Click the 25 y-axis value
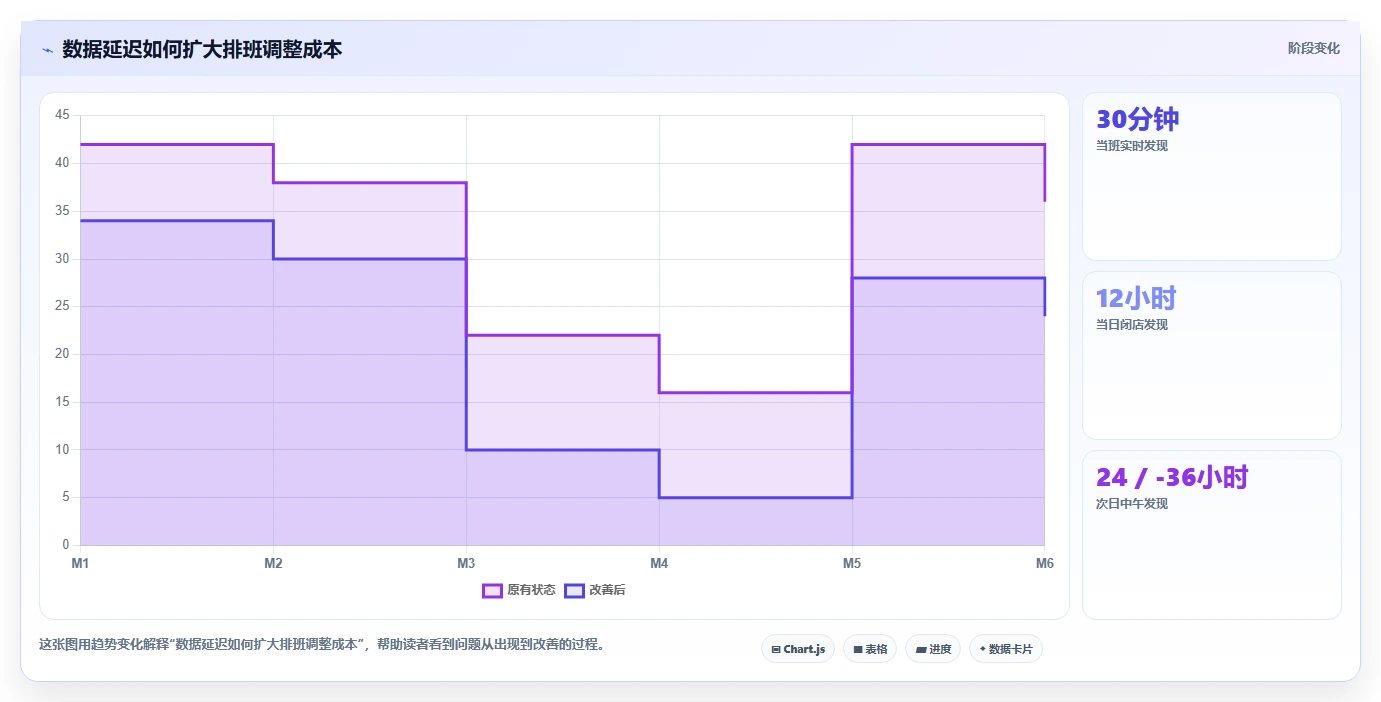Viewport: 1381px width, 702px height. pyautogui.click(x=62, y=306)
